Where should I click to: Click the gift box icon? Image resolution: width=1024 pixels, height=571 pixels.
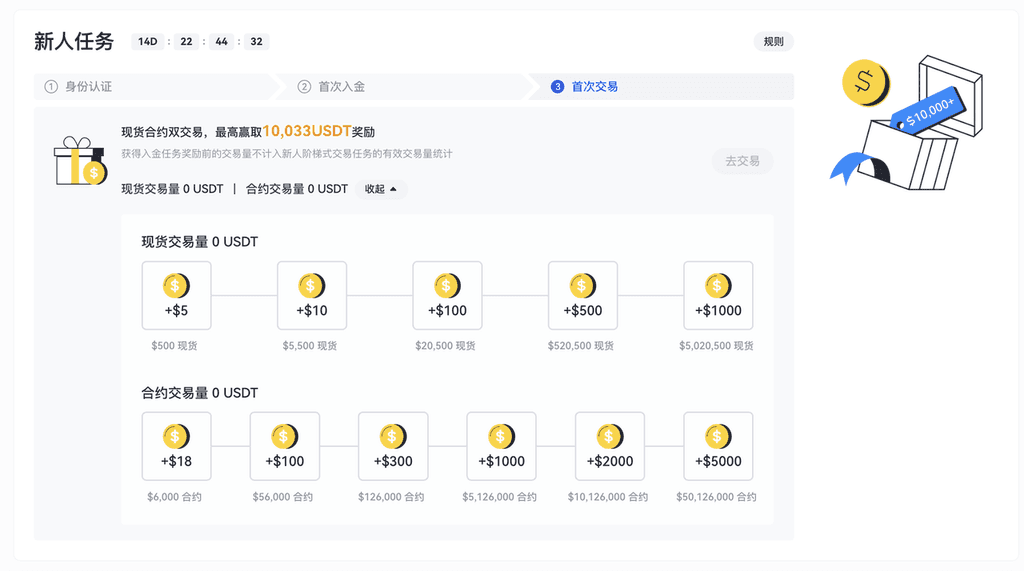click(x=80, y=161)
